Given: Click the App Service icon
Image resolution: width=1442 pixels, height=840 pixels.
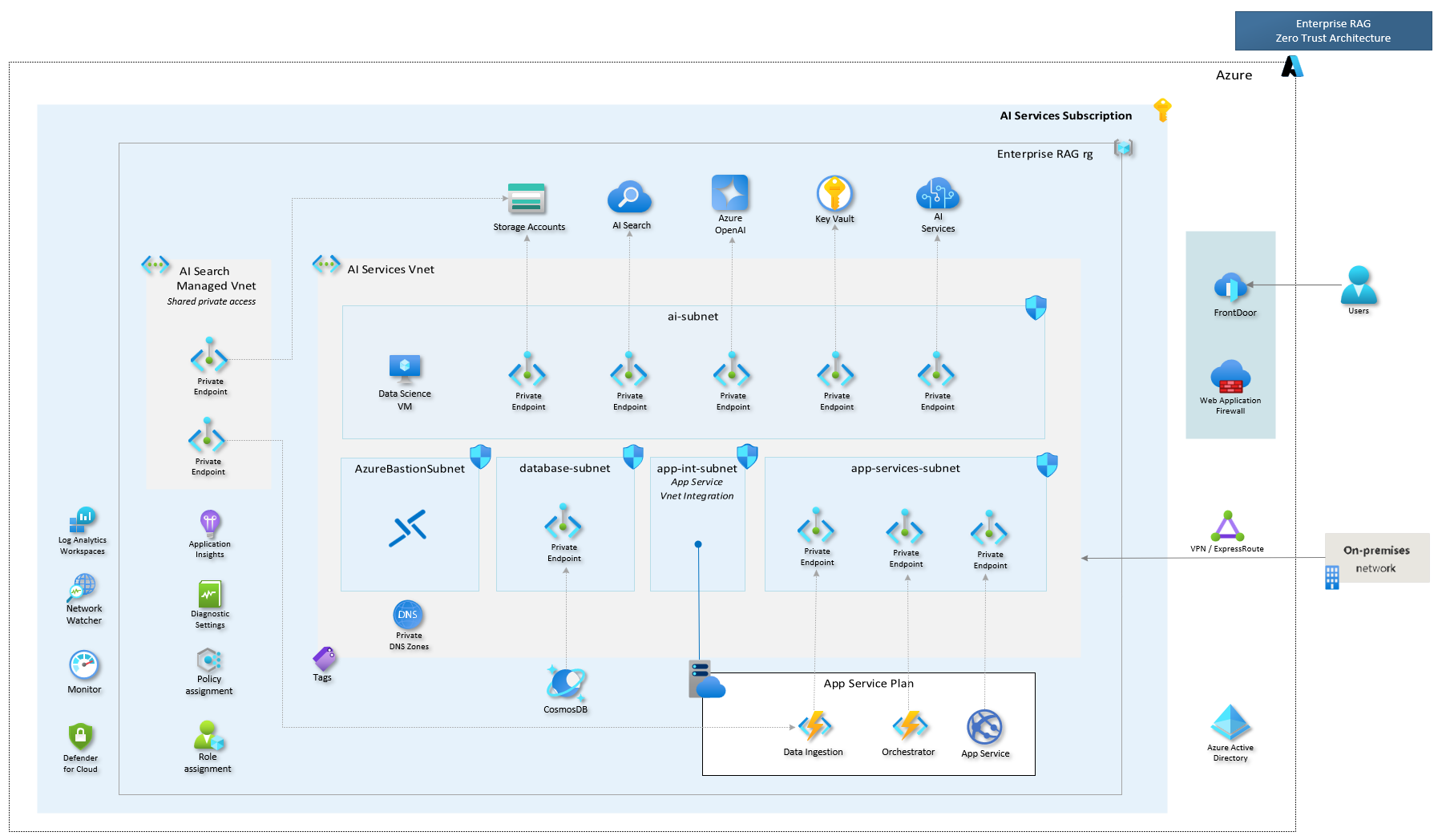Looking at the screenshot, I should [x=985, y=728].
